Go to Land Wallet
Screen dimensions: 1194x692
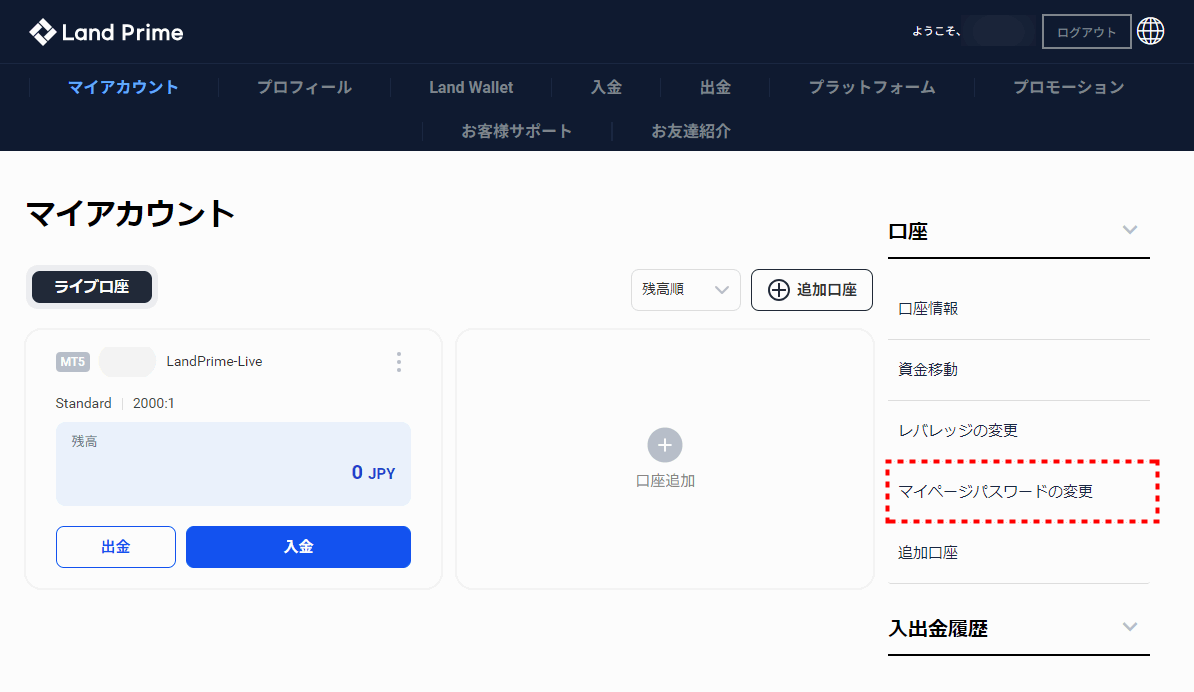click(x=471, y=88)
